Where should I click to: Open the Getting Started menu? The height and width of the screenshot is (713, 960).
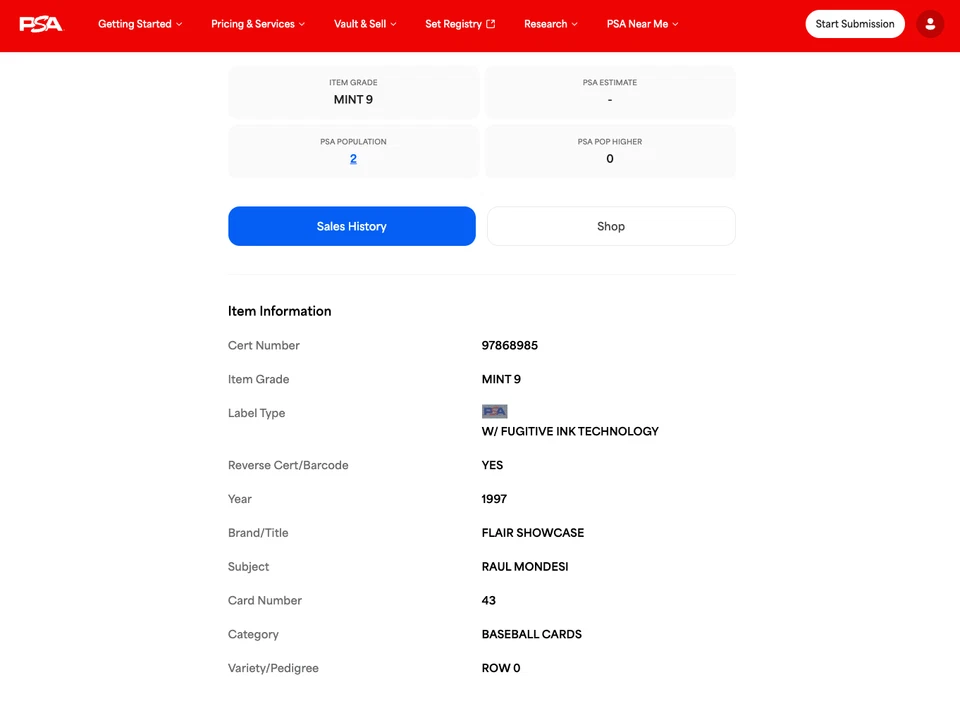(140, 24)
